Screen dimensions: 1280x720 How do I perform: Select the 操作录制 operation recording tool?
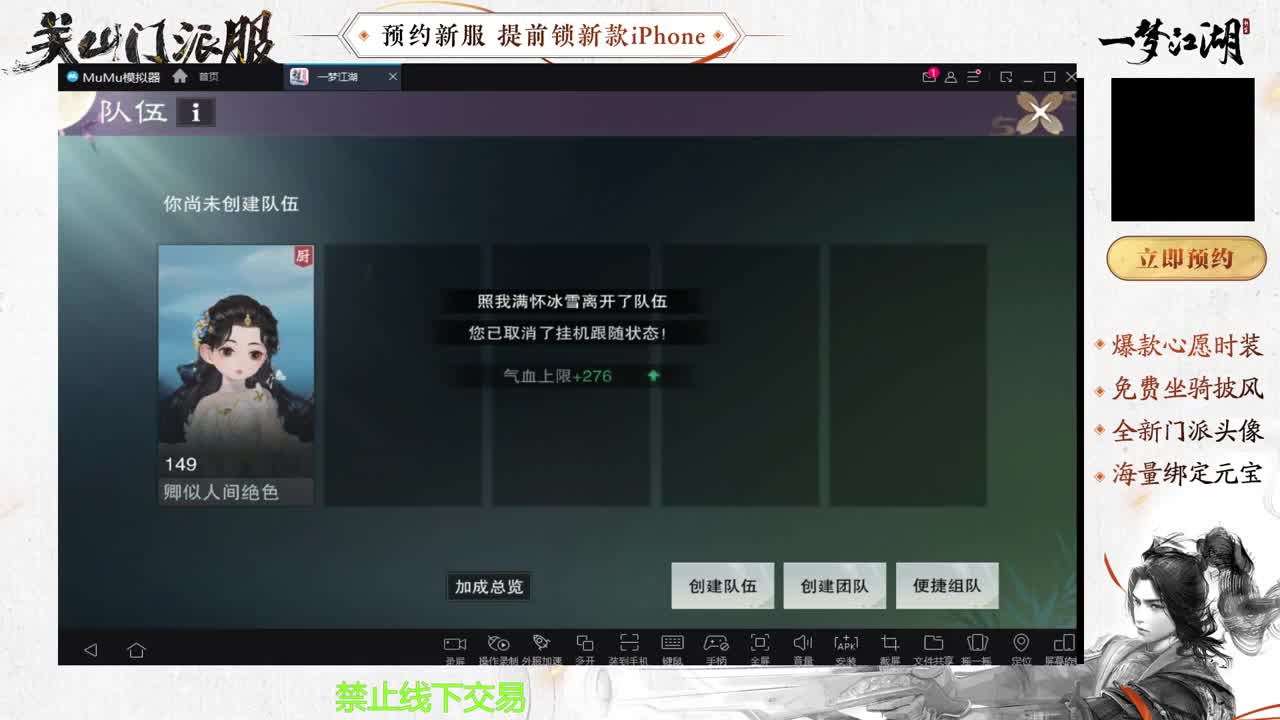pos(498,645)
